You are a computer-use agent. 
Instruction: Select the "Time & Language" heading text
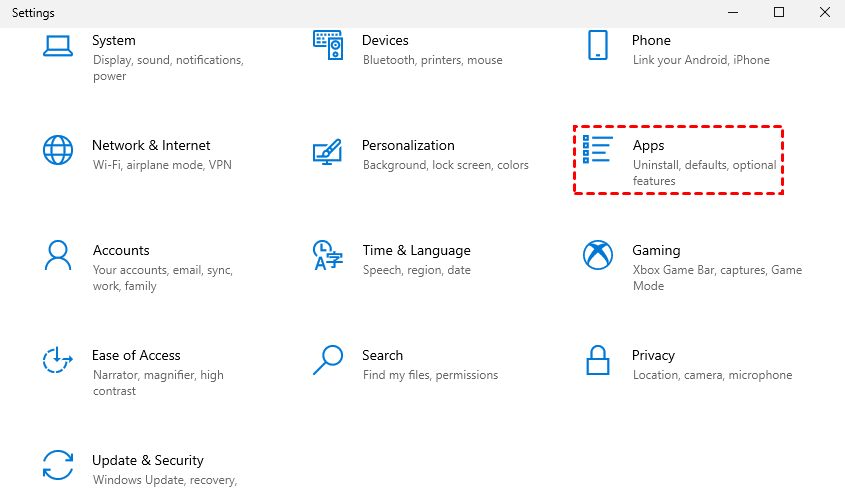416,250
